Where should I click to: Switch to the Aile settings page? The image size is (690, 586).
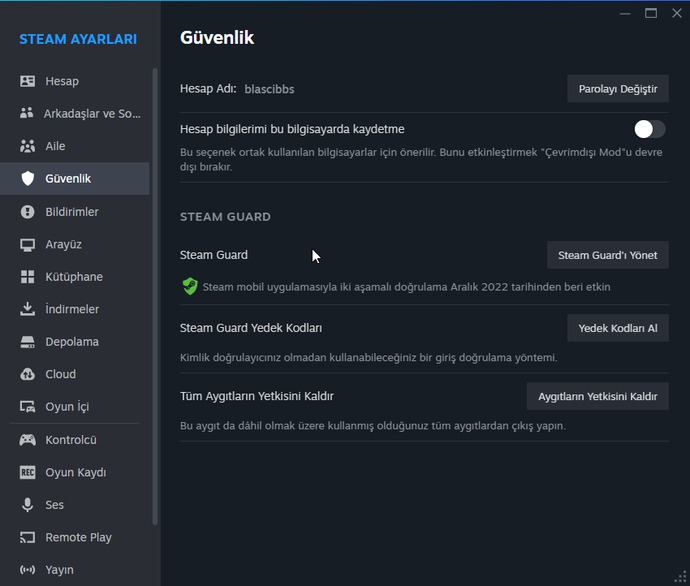coord(75,146)
